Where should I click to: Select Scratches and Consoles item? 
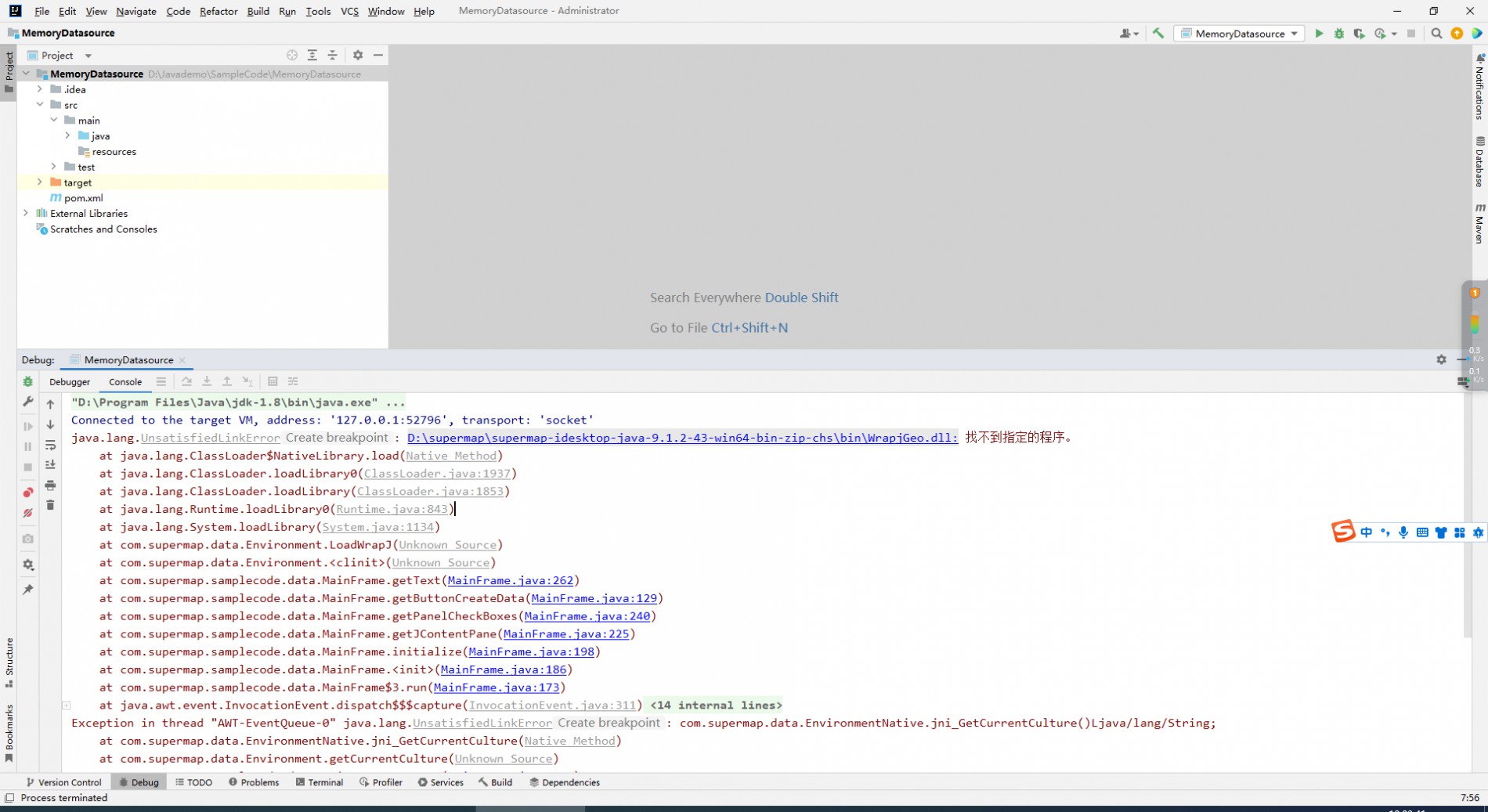[103, 229]
